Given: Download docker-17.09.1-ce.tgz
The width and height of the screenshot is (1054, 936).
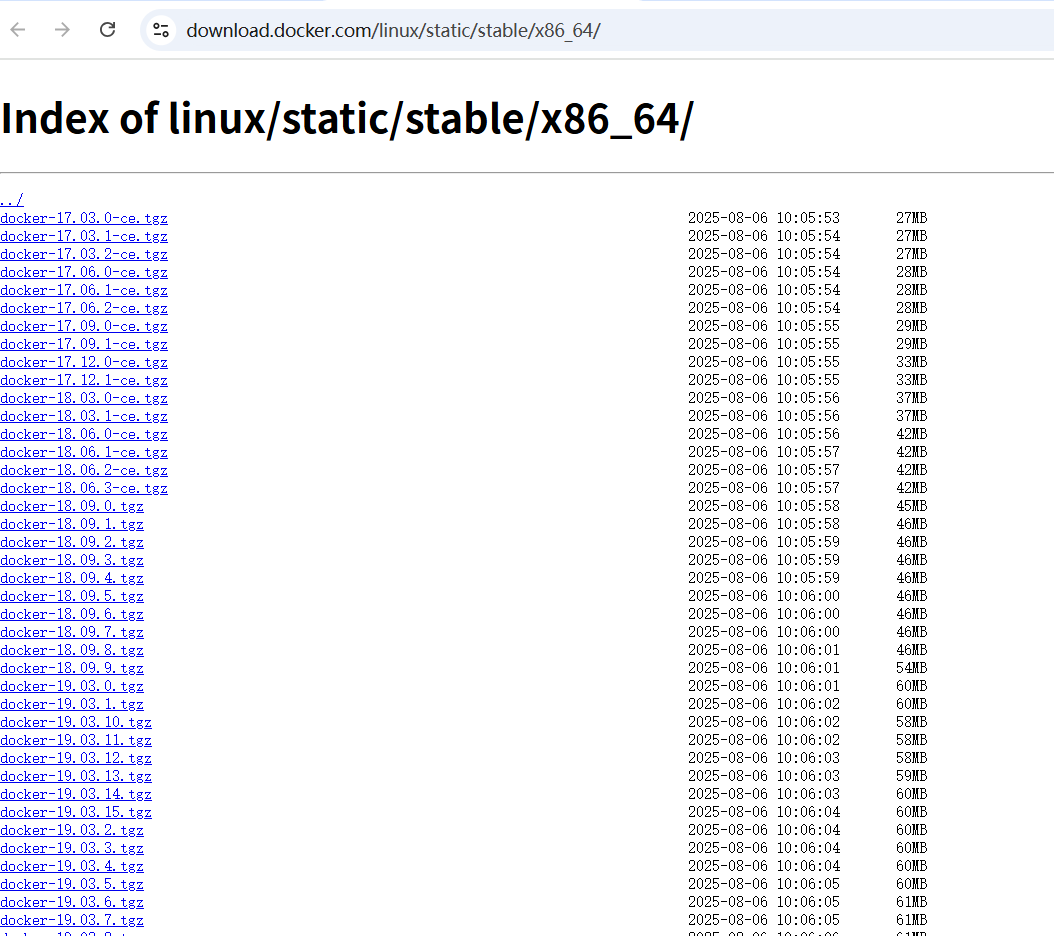Looking at the screenshot, I should [x=84, y=344].
